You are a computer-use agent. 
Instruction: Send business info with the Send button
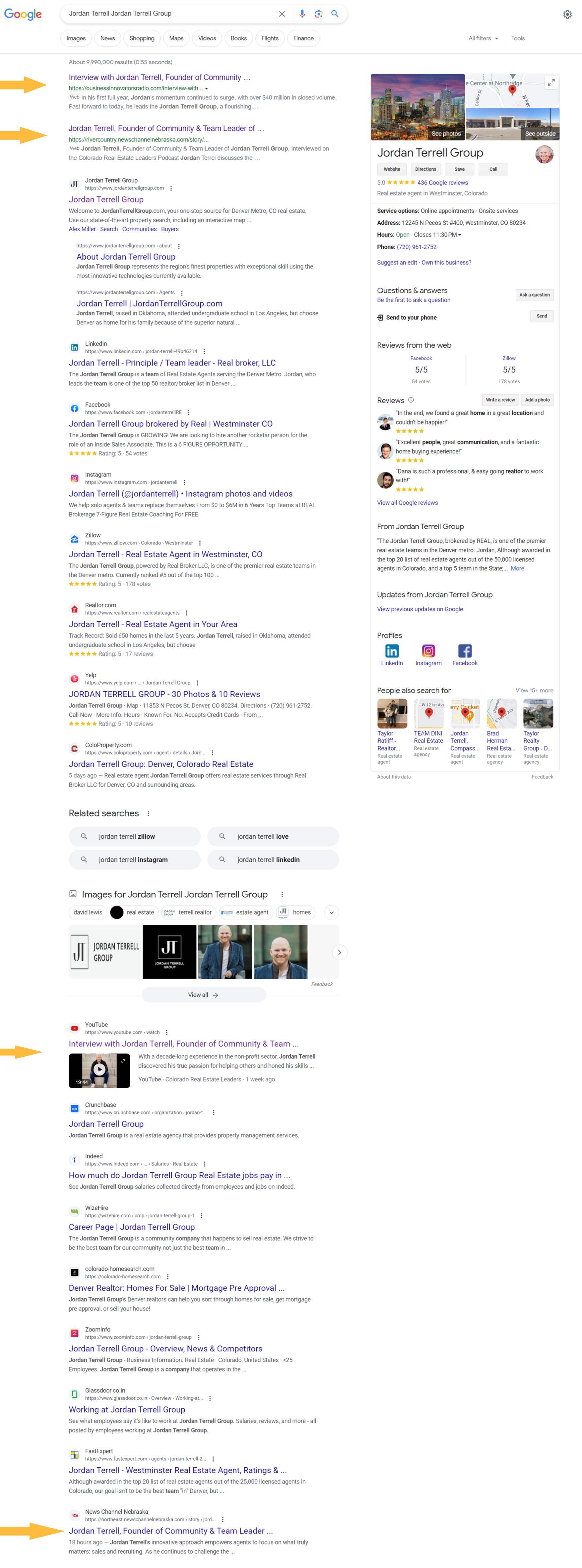point(542,316)
